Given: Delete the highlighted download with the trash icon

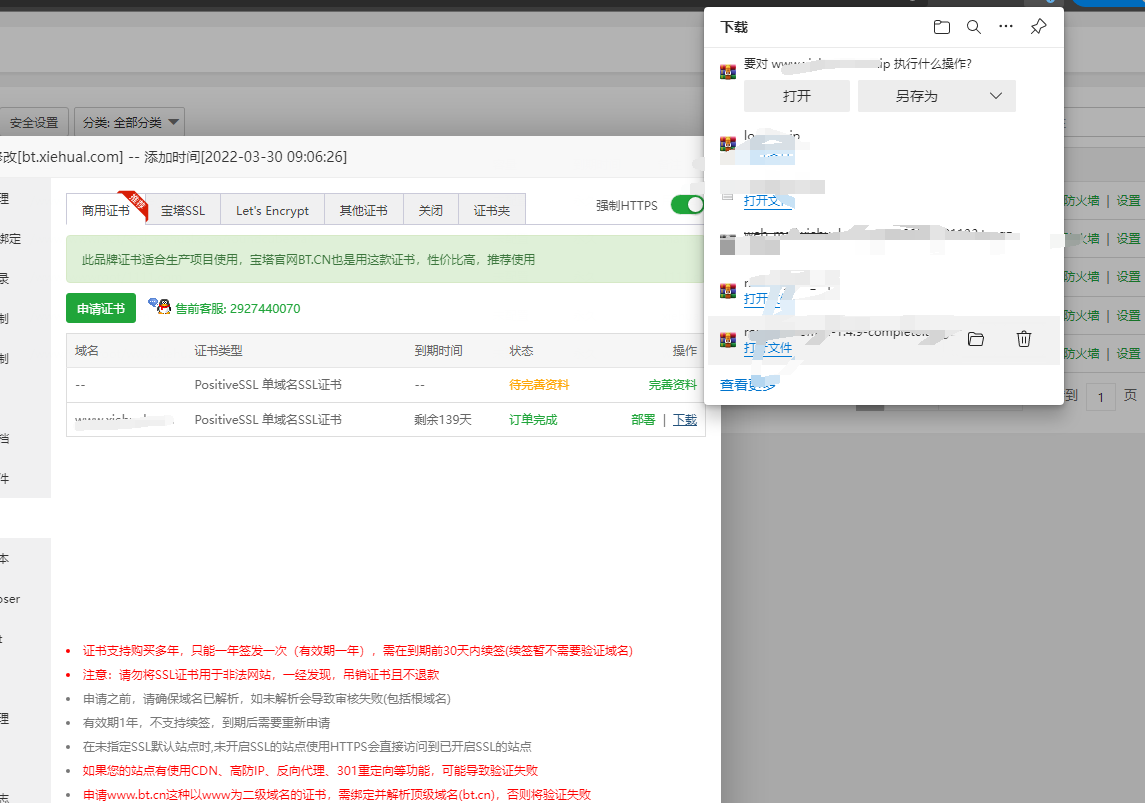Looking at the screenshot, I should pos(1023,340).
